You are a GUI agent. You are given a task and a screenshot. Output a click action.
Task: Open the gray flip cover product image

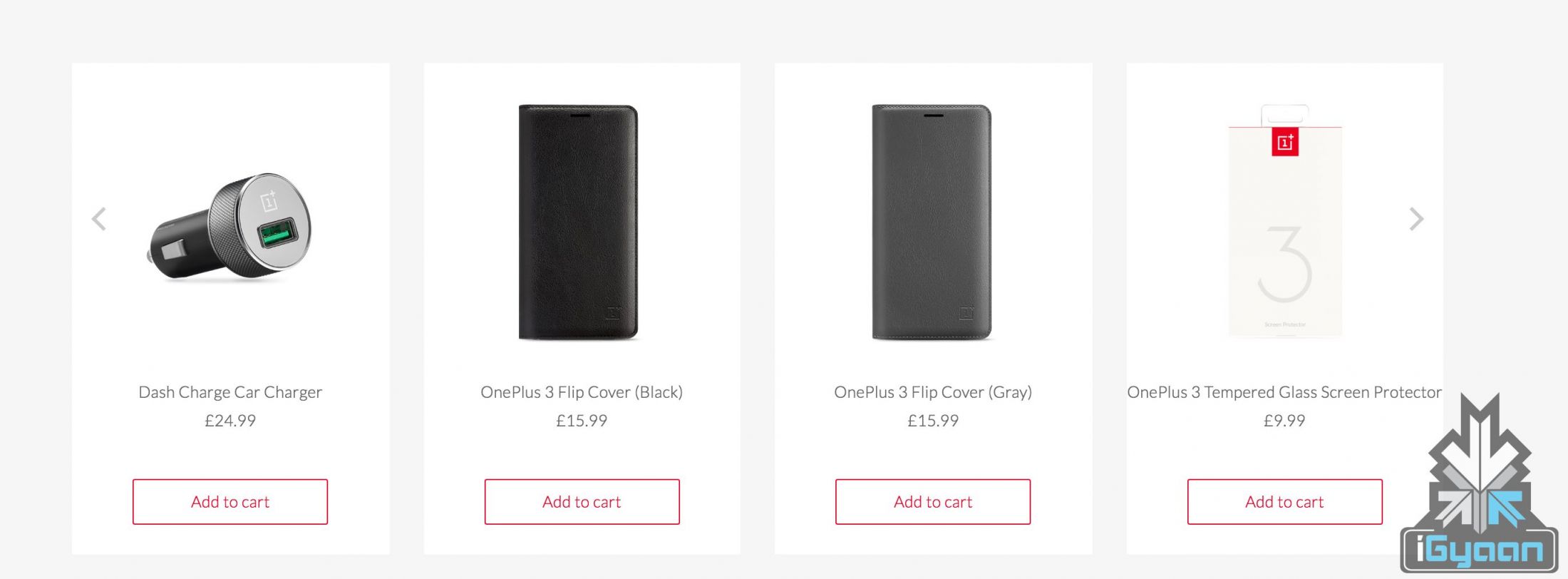coord(932,222)
